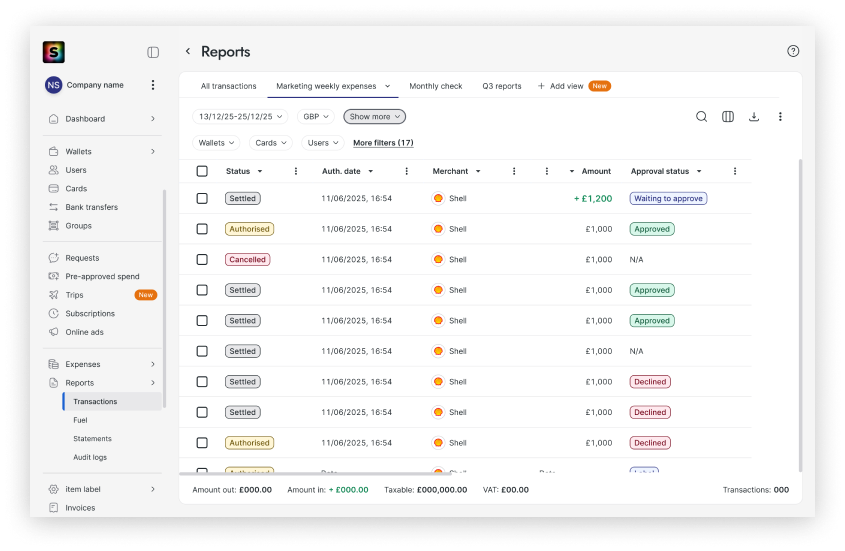Open the help question mark icon

(793, 51)
